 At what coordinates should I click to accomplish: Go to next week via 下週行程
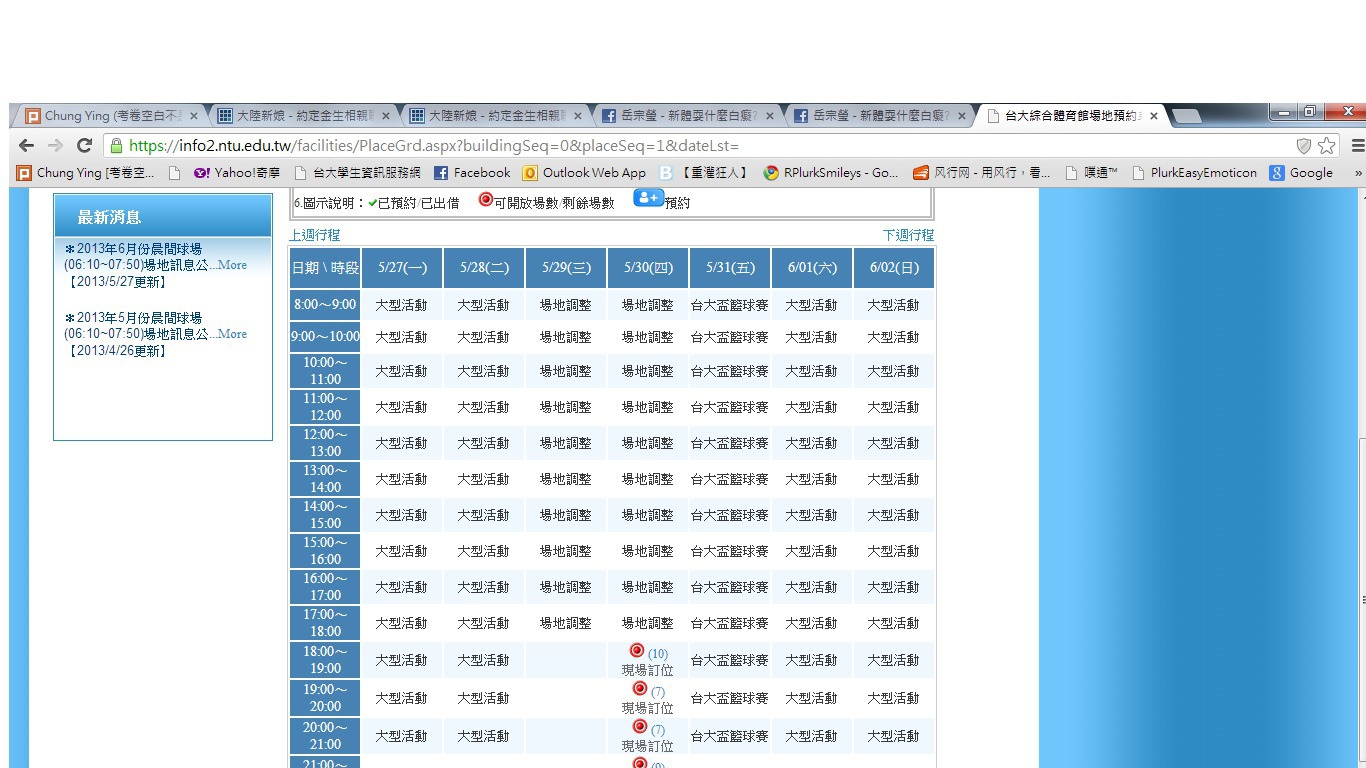pos(908,236)
